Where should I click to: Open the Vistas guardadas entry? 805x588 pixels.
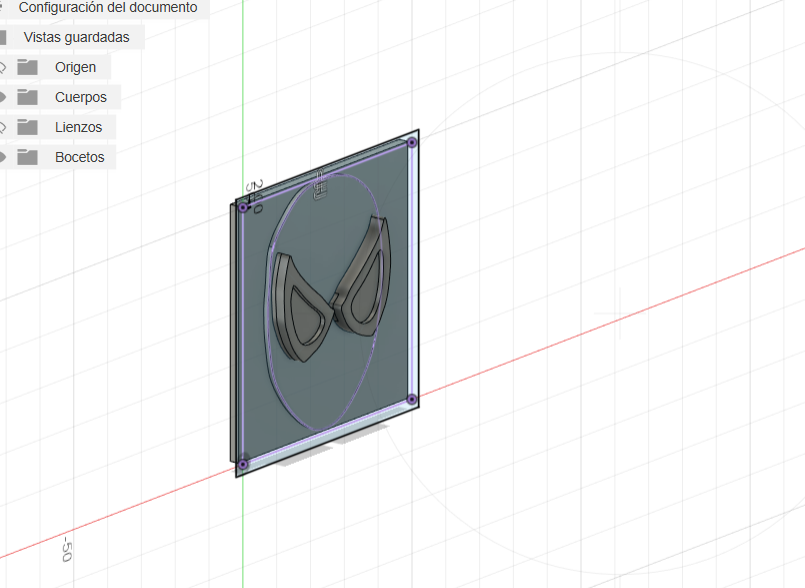(76, 37)
